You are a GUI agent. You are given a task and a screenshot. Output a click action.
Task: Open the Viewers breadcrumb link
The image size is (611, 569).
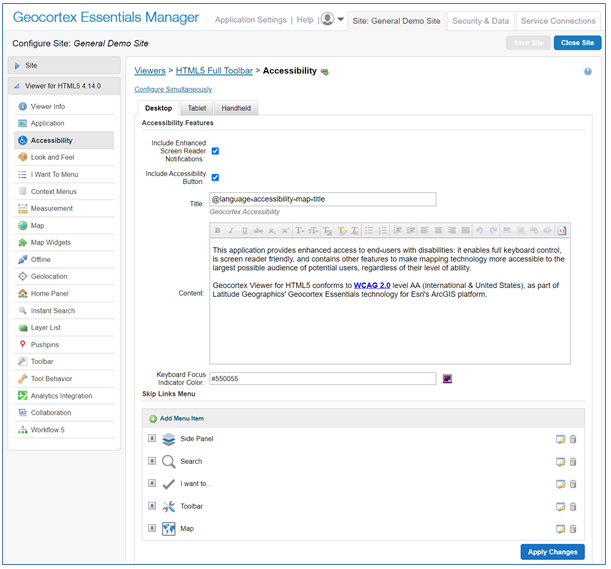(x=150, y=71)
